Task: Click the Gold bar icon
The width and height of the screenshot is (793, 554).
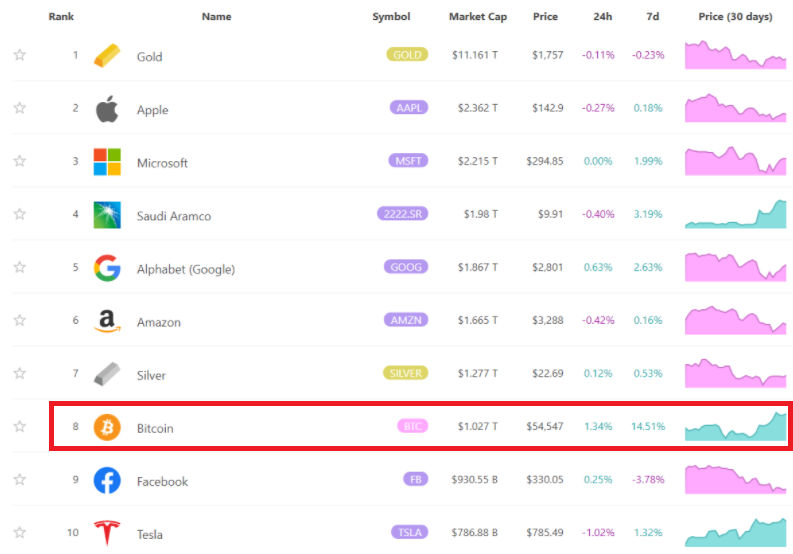Action: coord(107,55)
